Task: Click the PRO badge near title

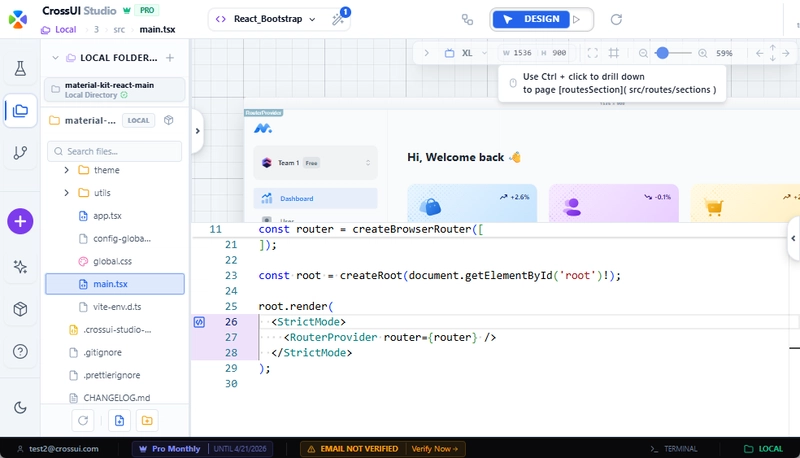Action: pyautogui.click(x=147, y=10)
